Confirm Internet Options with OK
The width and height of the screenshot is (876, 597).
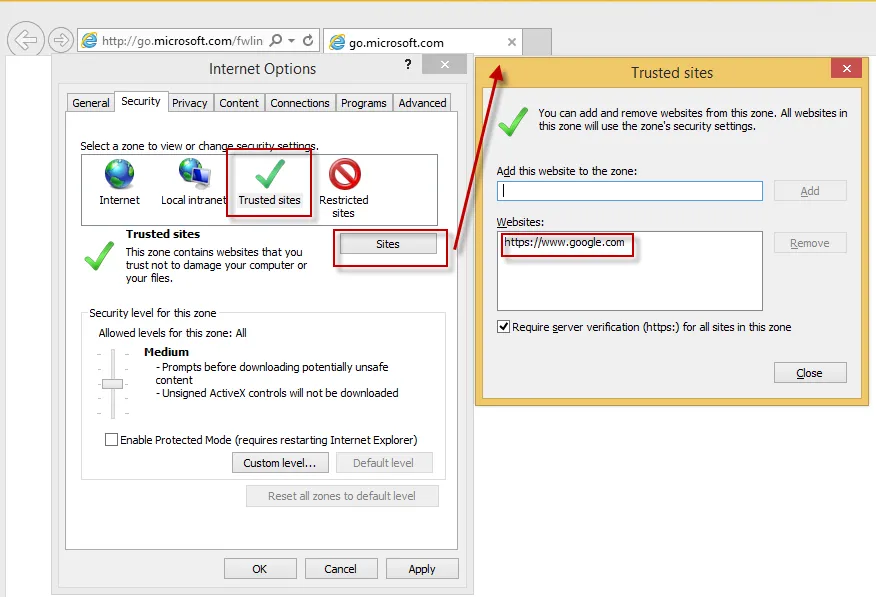click(260, 569)
